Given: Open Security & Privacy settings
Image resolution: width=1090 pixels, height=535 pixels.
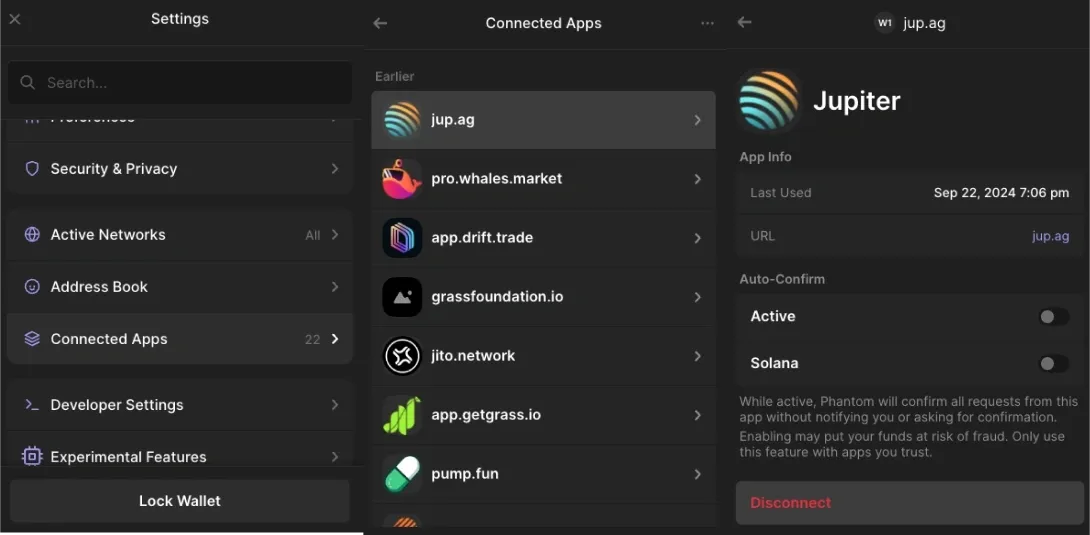Looking at the screenshot, I should tap(179, 169).
